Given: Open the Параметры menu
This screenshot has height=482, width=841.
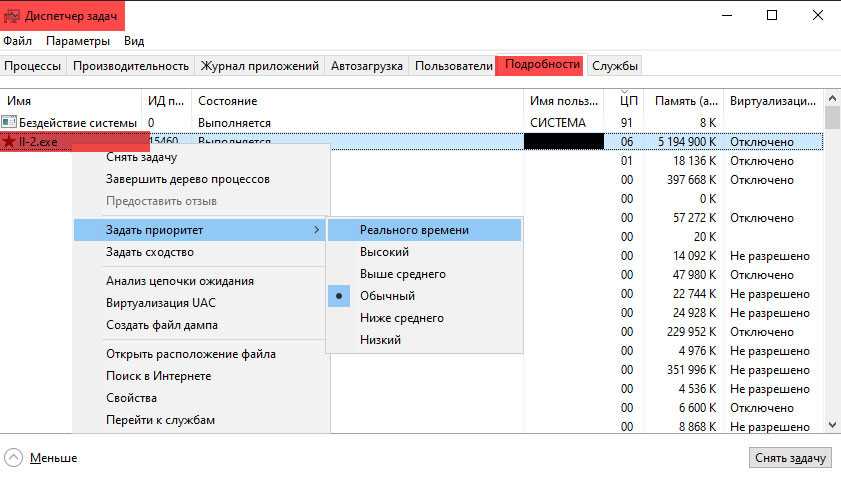Looking at the screenshot, I should [x=78, y=41].
